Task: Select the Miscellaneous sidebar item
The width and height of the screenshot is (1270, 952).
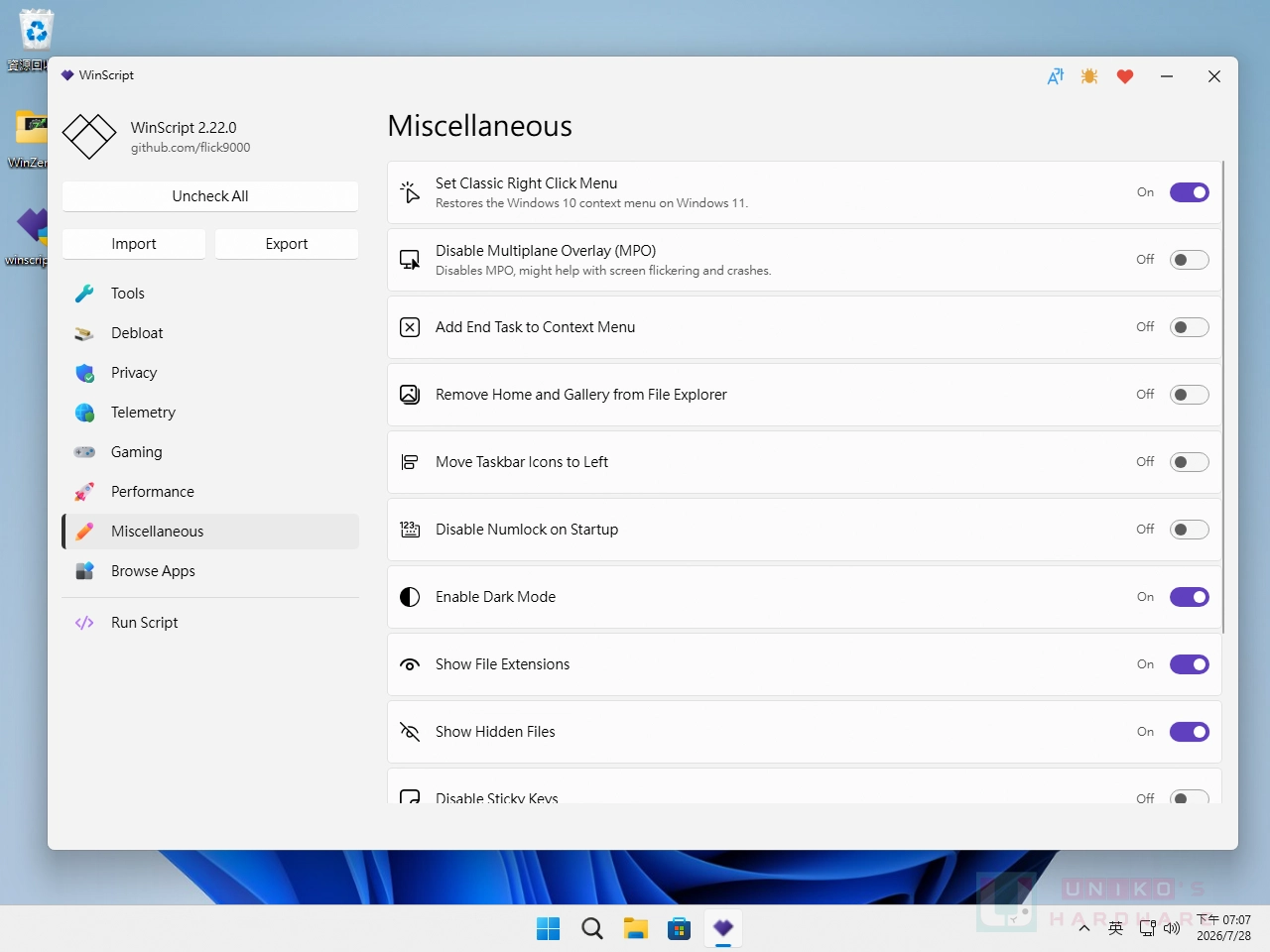Action: [x=210, y=532]
